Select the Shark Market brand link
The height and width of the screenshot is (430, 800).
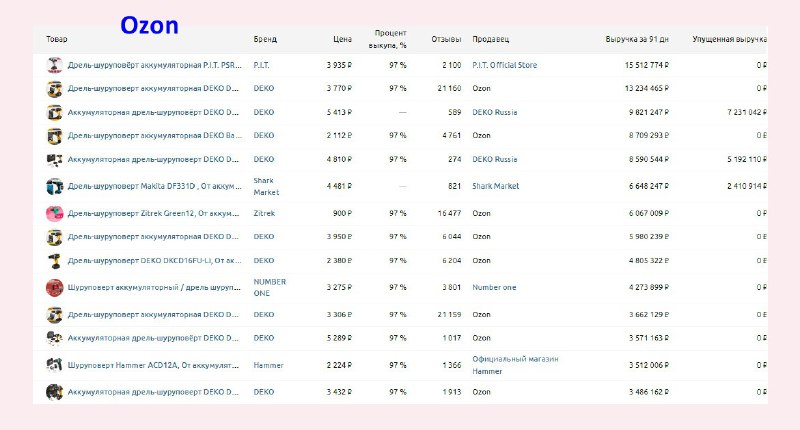[266, 187]
